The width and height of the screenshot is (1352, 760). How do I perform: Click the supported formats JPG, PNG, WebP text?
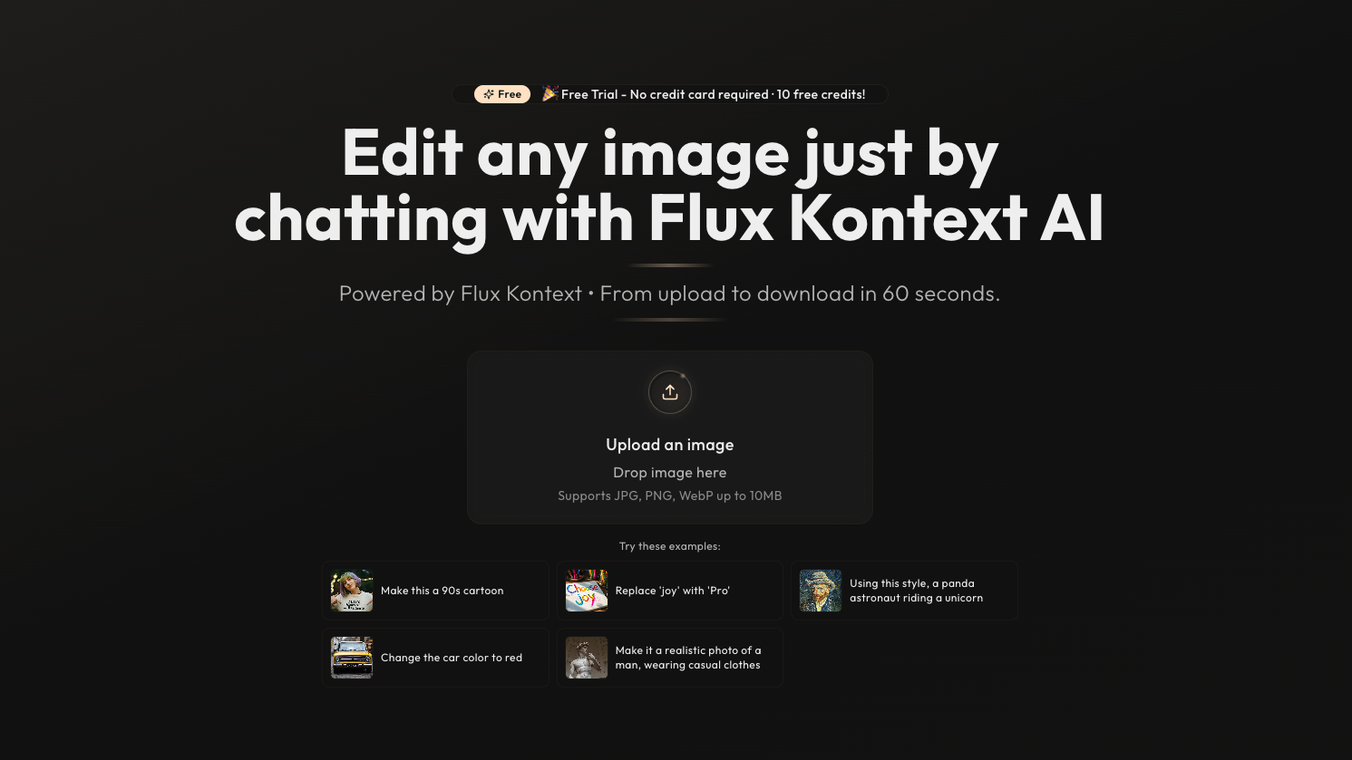670,496
